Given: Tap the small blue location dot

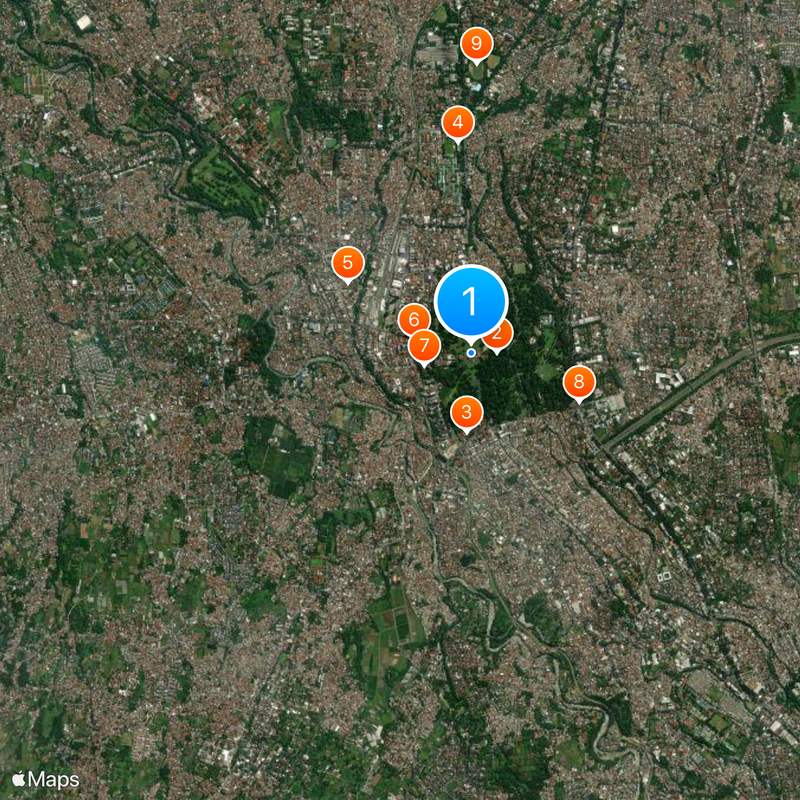Looking at the screenshot, I should (471, 353).
